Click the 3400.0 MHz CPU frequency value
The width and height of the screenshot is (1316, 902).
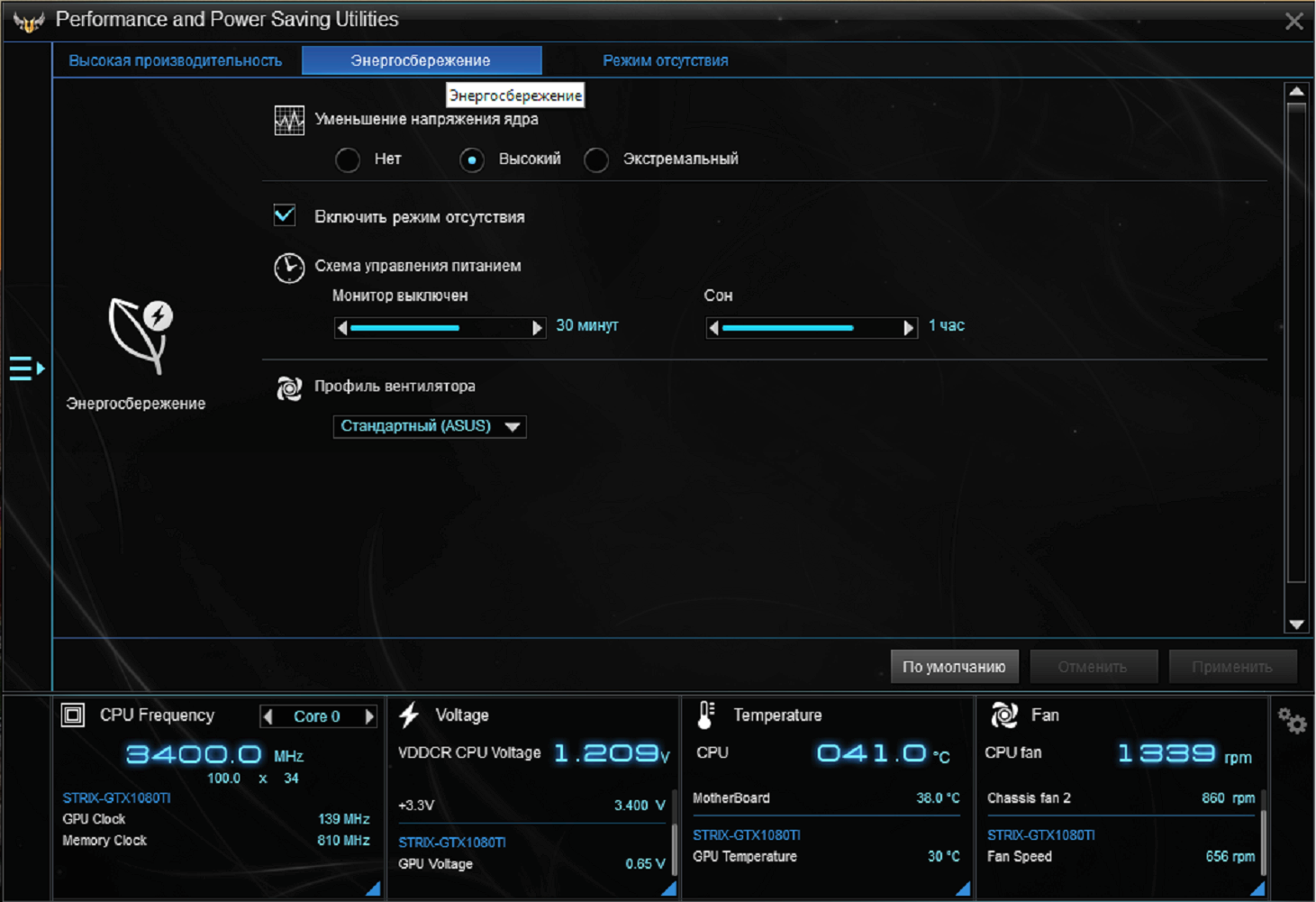click(214, 755)
